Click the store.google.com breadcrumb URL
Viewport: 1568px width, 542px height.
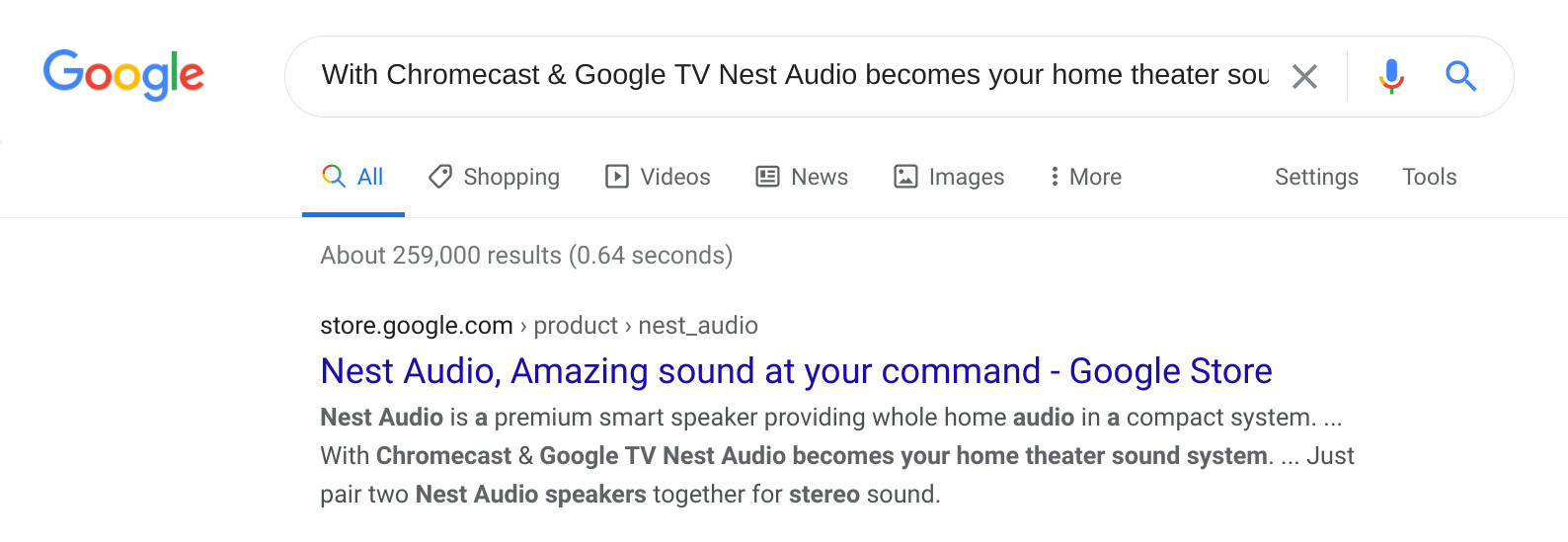(416, 326)
